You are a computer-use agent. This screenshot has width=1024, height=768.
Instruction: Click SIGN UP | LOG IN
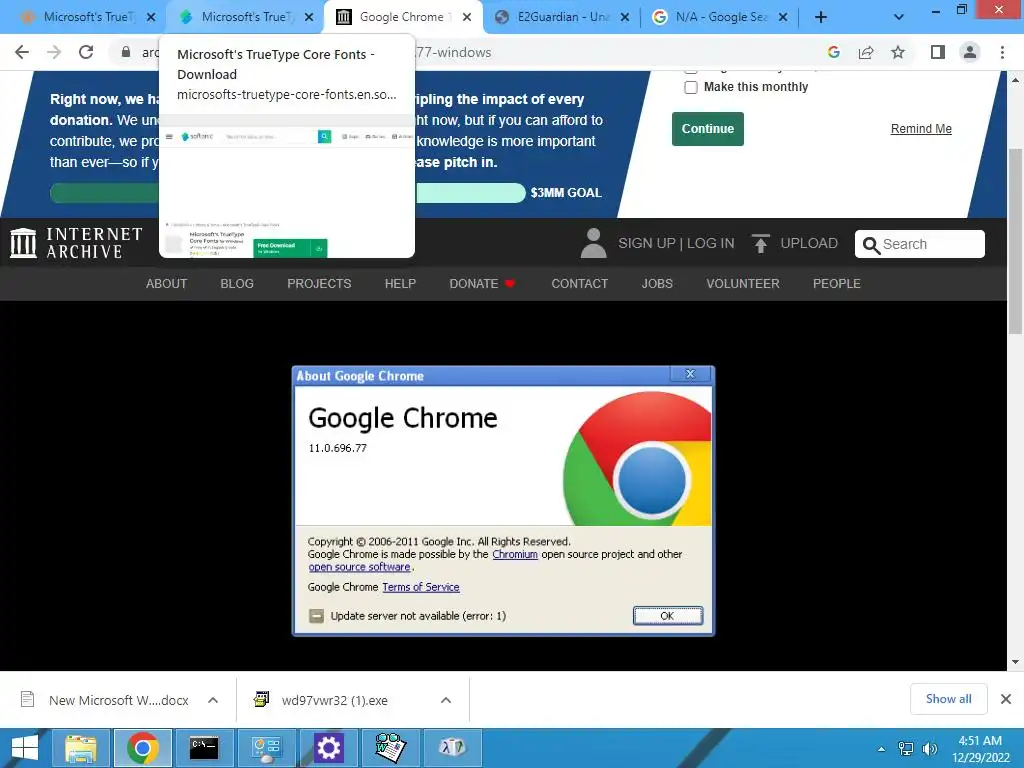[x=676, y=243]
